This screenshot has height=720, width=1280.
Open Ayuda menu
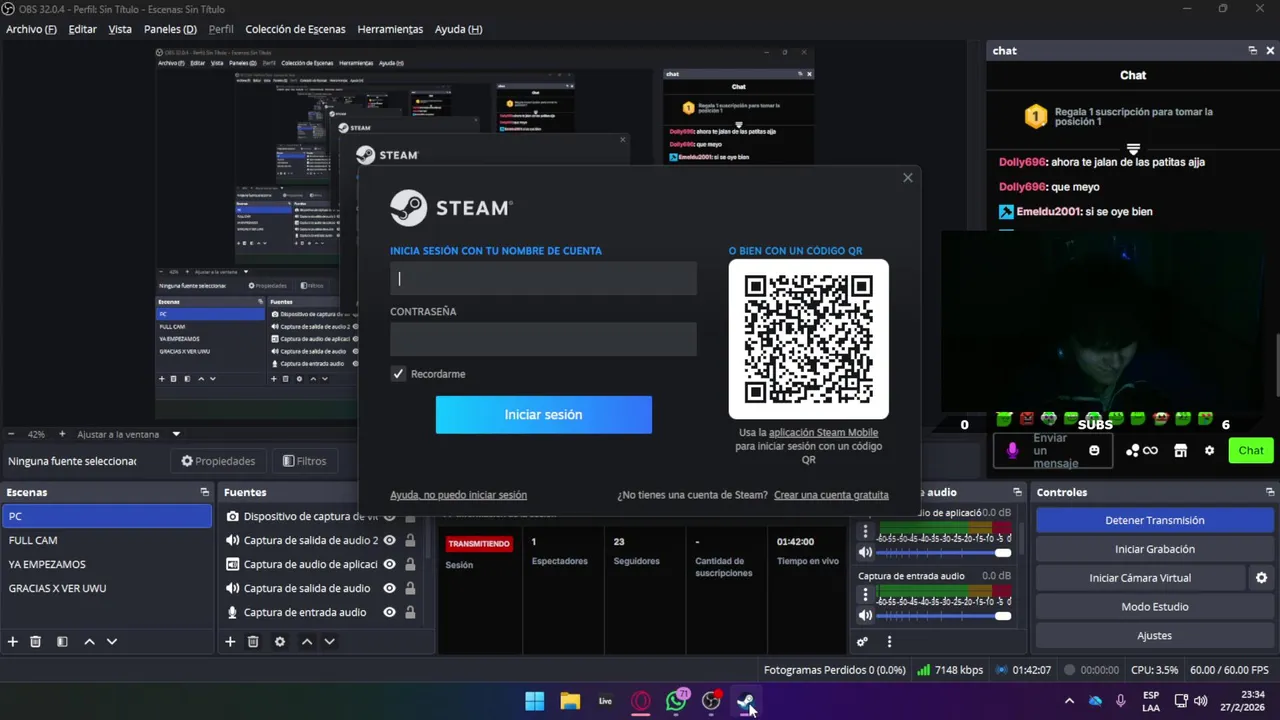click(x=458, y=29)
